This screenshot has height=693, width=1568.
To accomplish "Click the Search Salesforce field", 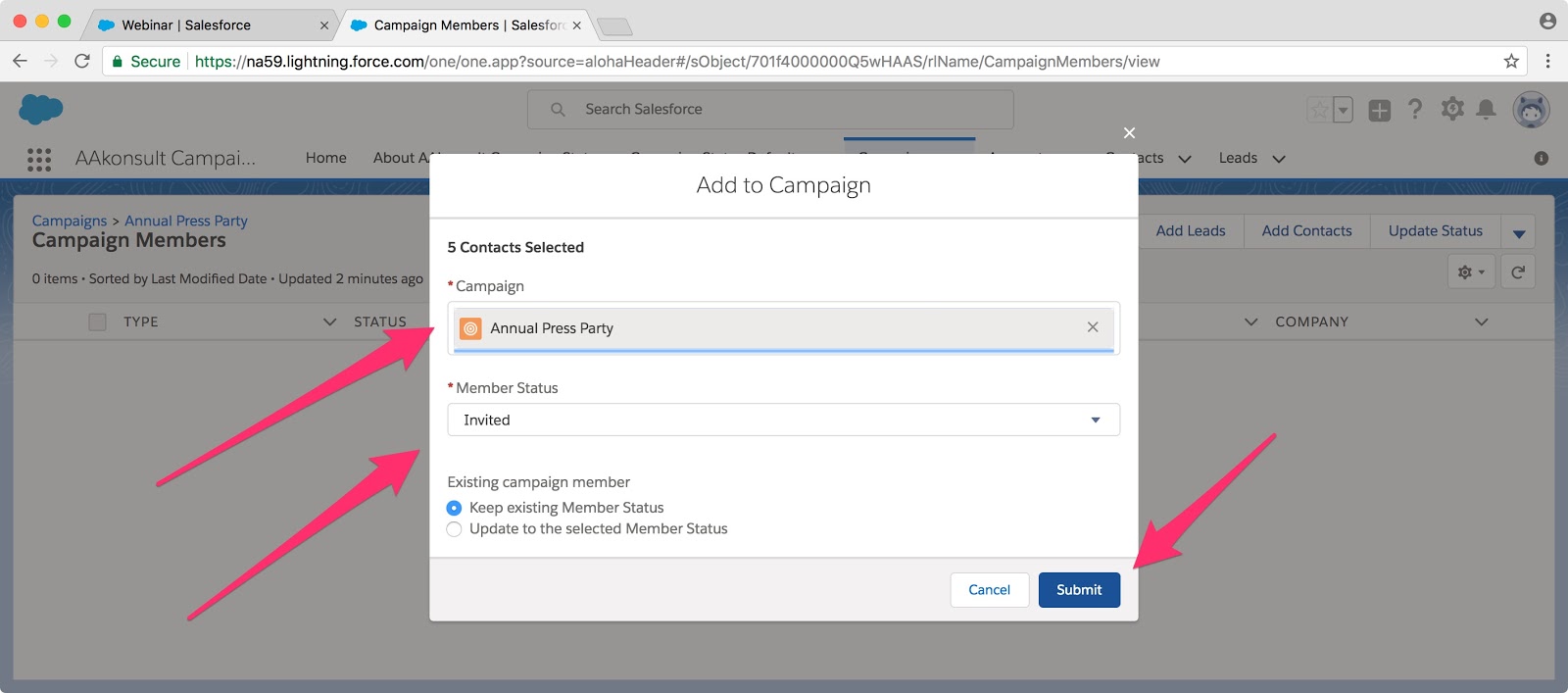I will click(x=770, y=110).
